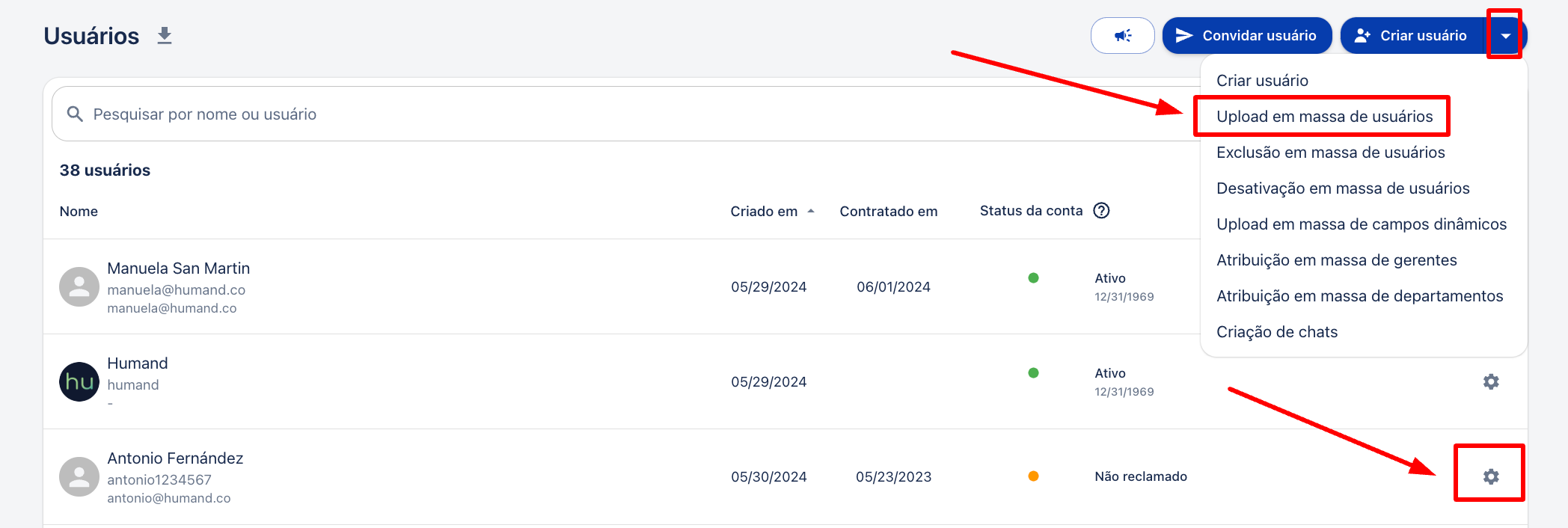
Task: Click the megaphone announcement icon button
Action: pos(1122,36)
